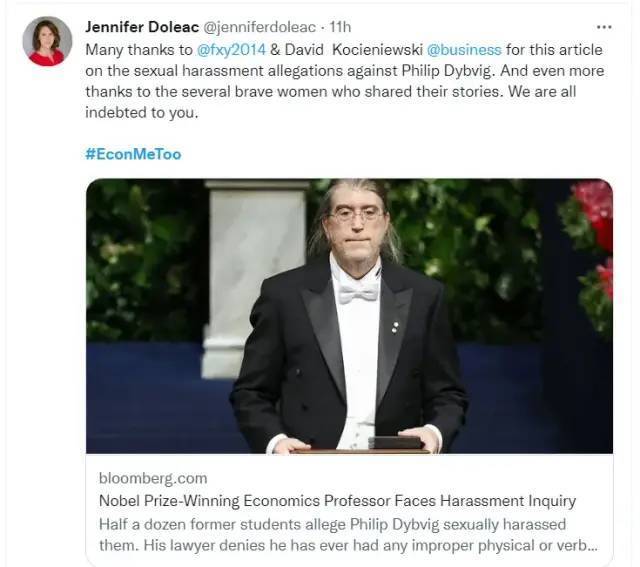The image size is (640, 567).
Task: Visit the @fxy2014 mention
Action: coord(231,48)
